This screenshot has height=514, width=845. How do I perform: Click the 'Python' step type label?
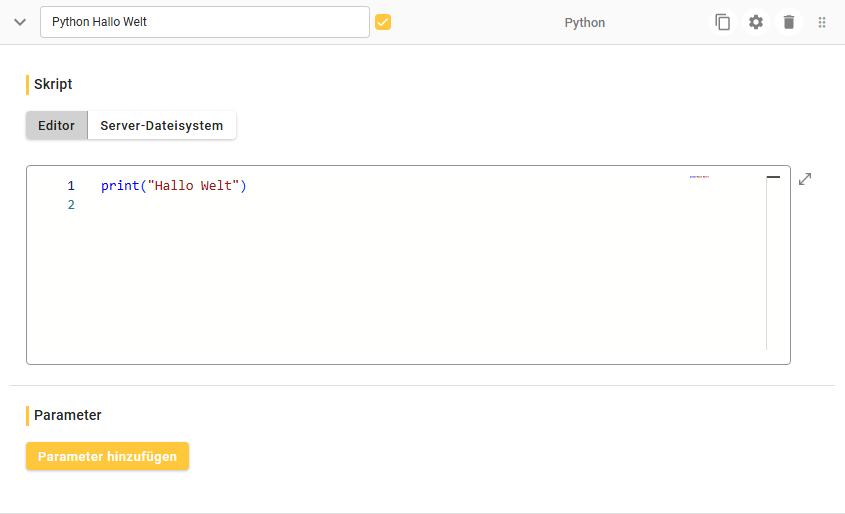(x=584, y=22)
